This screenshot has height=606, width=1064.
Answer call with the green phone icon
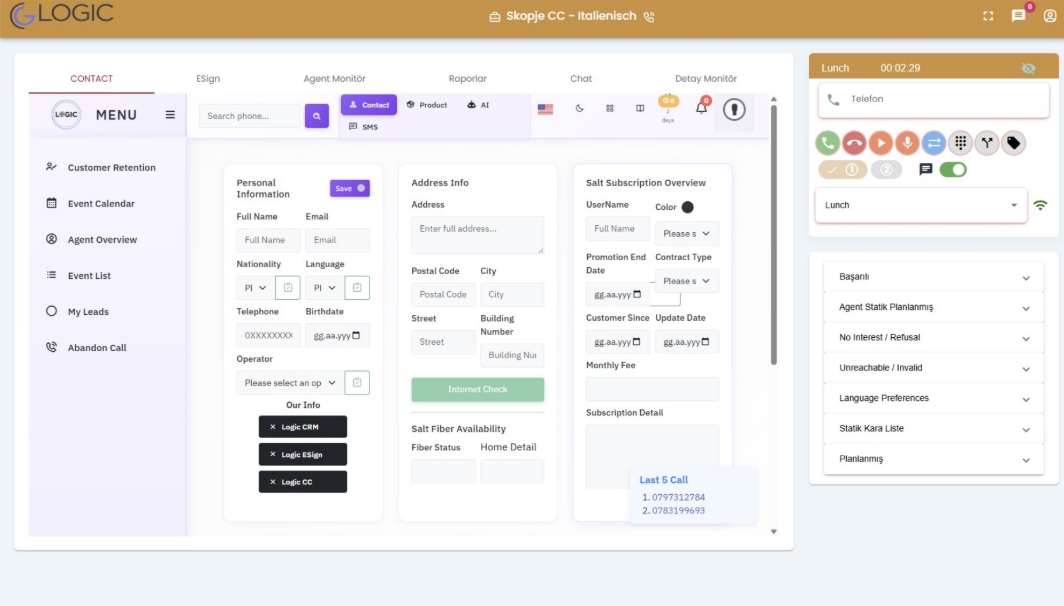point(827,143)
